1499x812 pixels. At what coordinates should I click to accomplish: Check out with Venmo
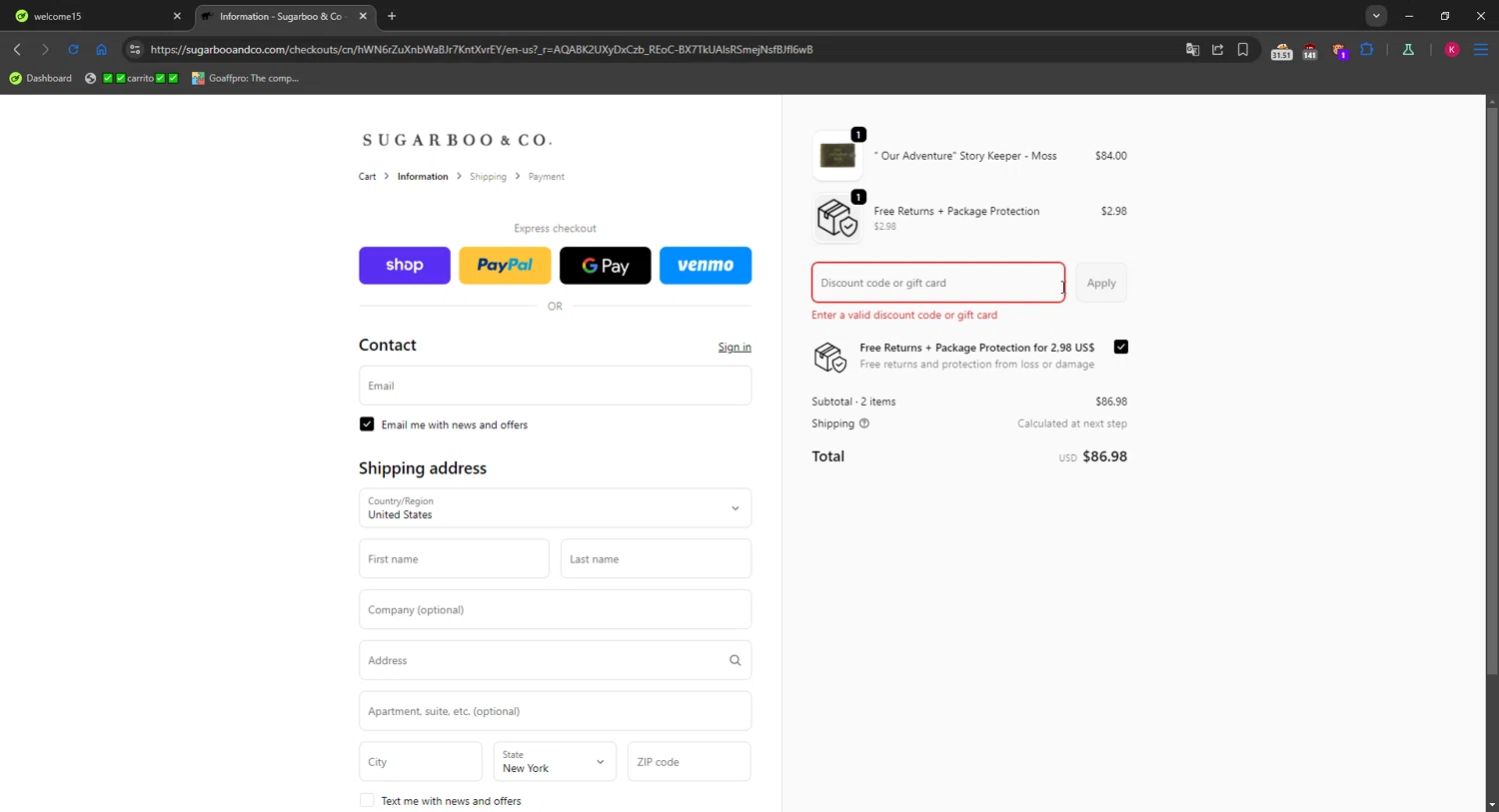(706, 266)
